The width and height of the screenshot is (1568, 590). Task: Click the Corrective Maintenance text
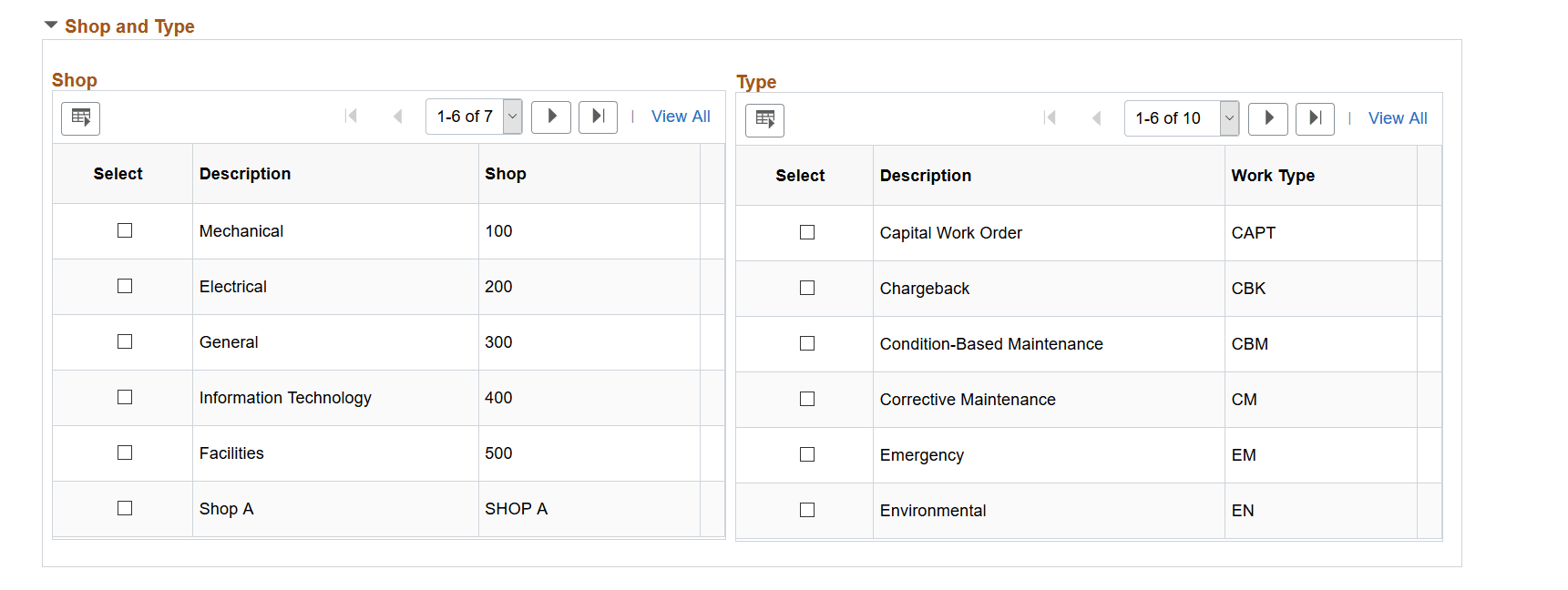(968, 400)
